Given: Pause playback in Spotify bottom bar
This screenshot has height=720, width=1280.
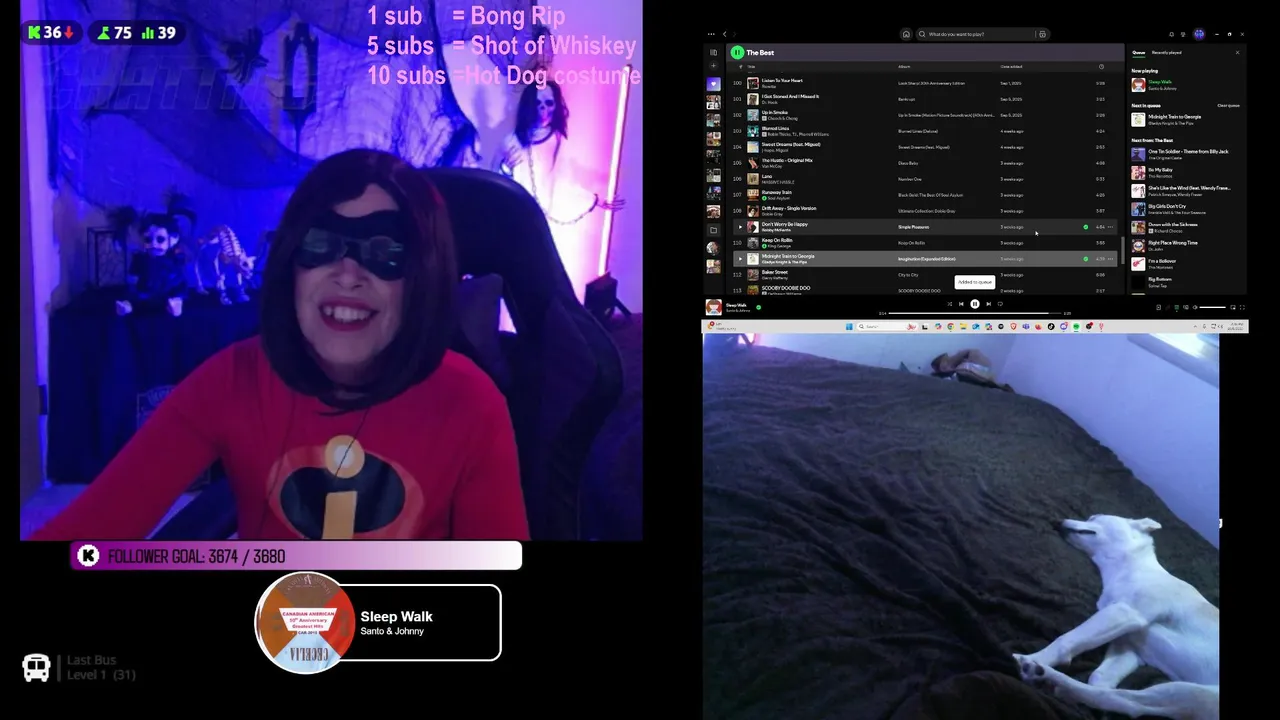Looking at the screenshot, I should [975, 304].
